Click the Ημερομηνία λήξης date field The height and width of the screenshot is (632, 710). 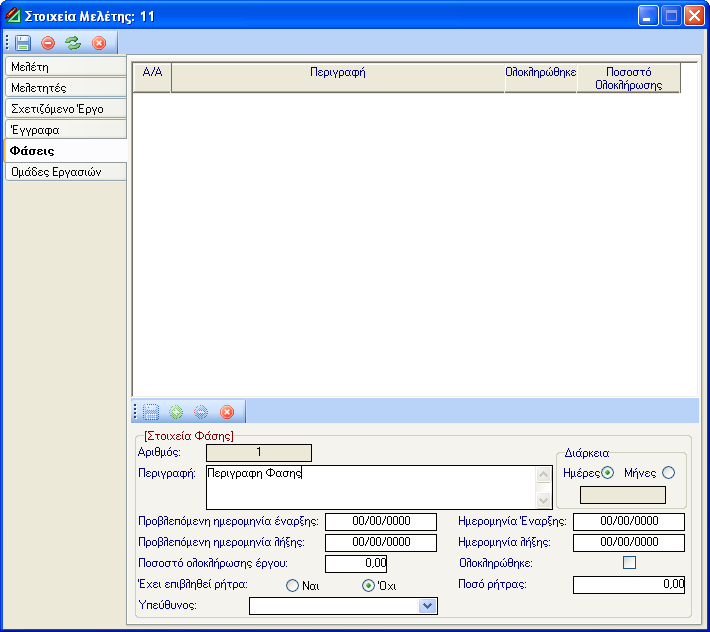click(x=629, y=543)
